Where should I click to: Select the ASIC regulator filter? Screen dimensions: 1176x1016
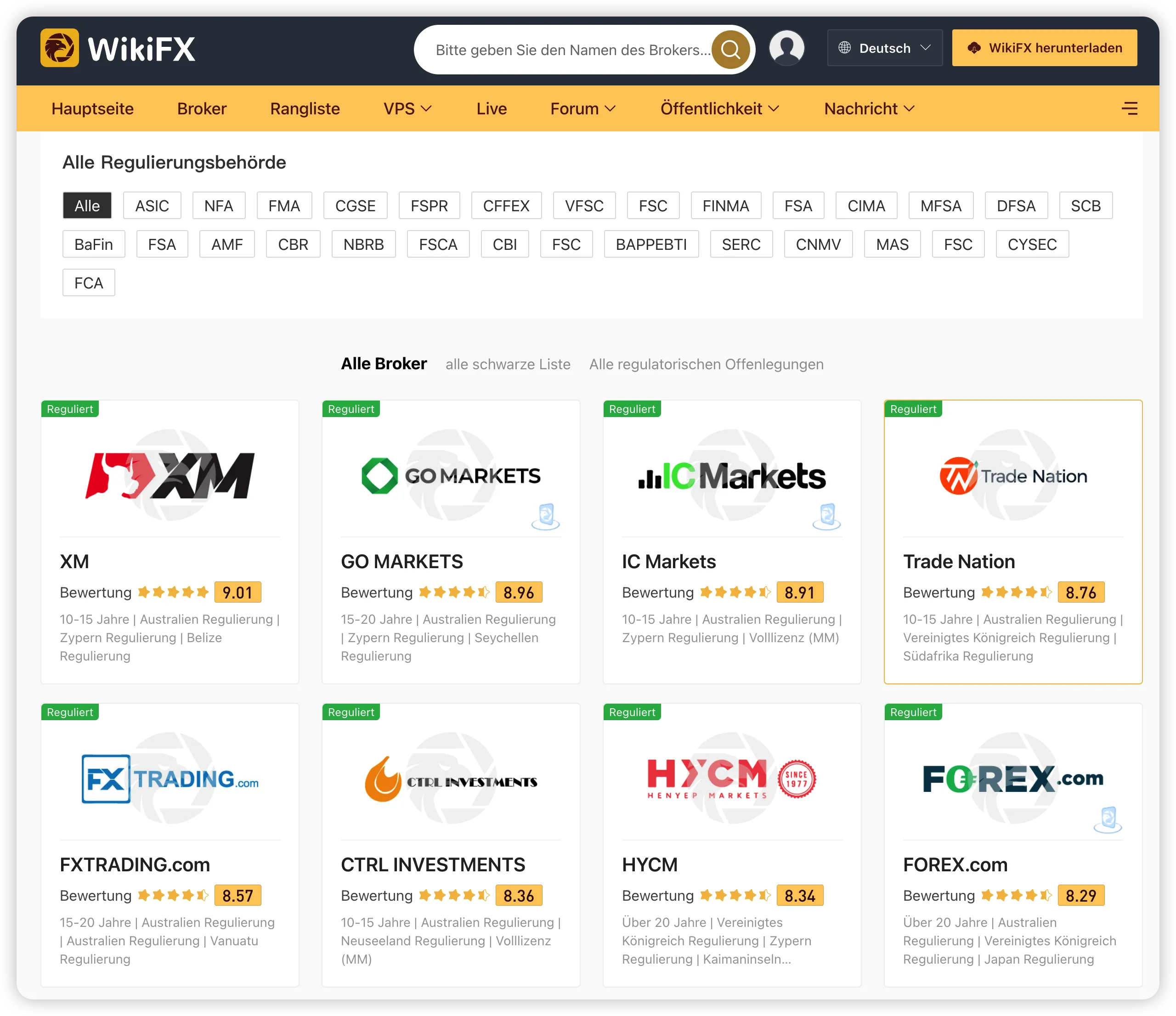pos(152,205)
